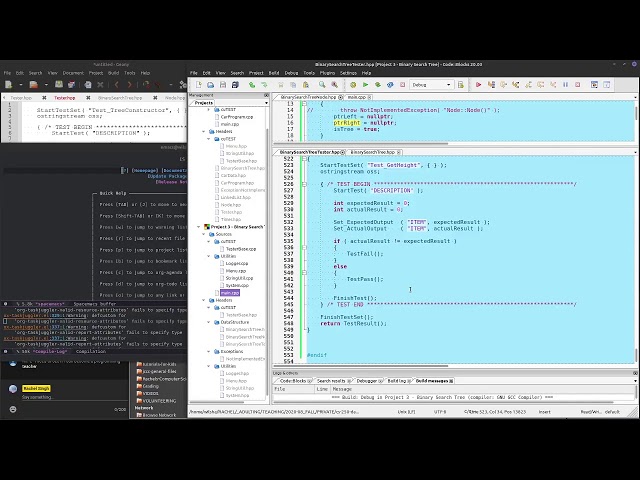
Task: Select the Projects tab in Management panel
Action: pyautogui.click(x=204, y=103)
